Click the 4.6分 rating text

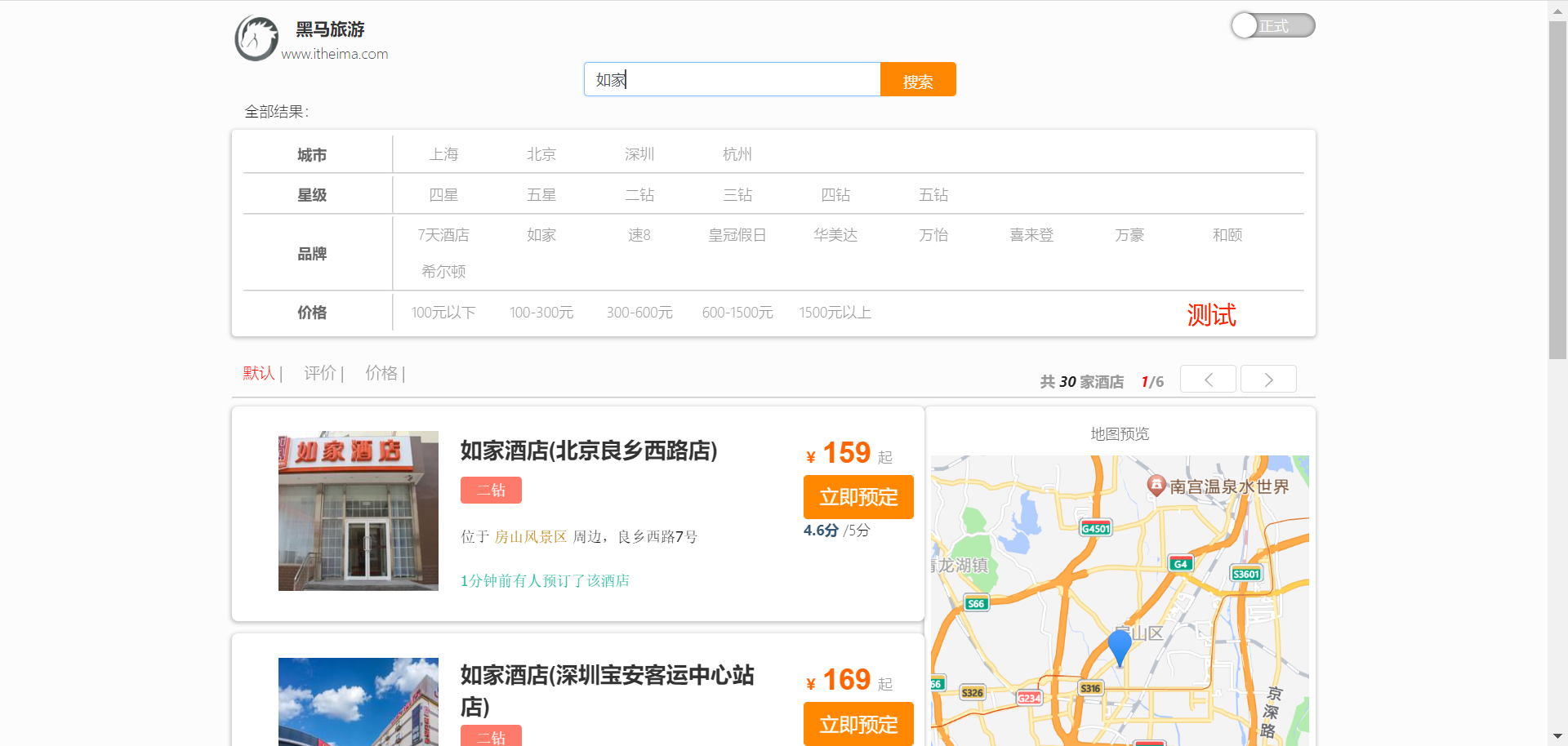click(821, 531)
